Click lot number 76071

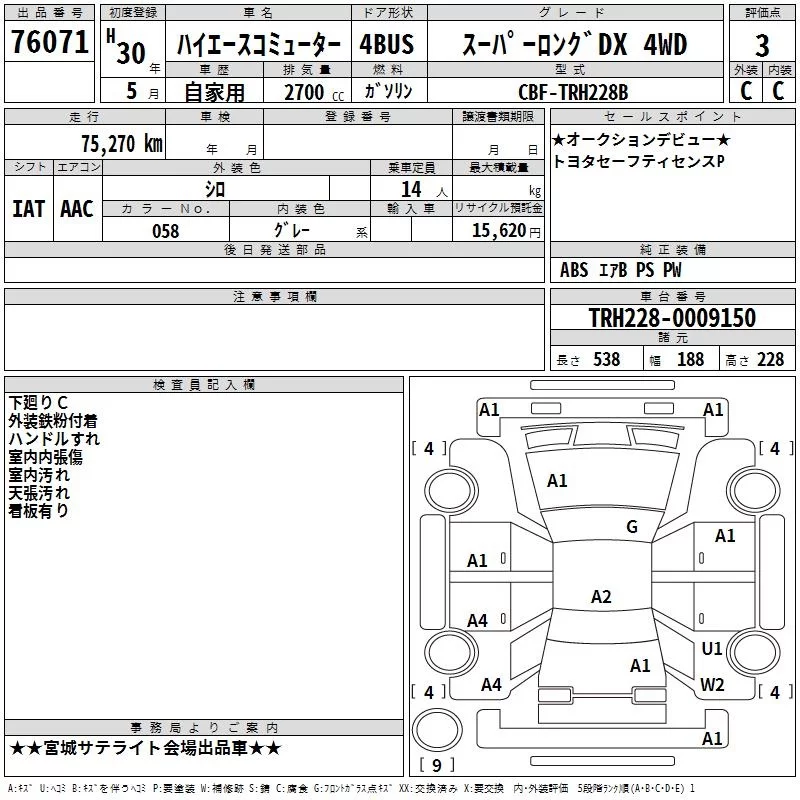coord(49,42)
